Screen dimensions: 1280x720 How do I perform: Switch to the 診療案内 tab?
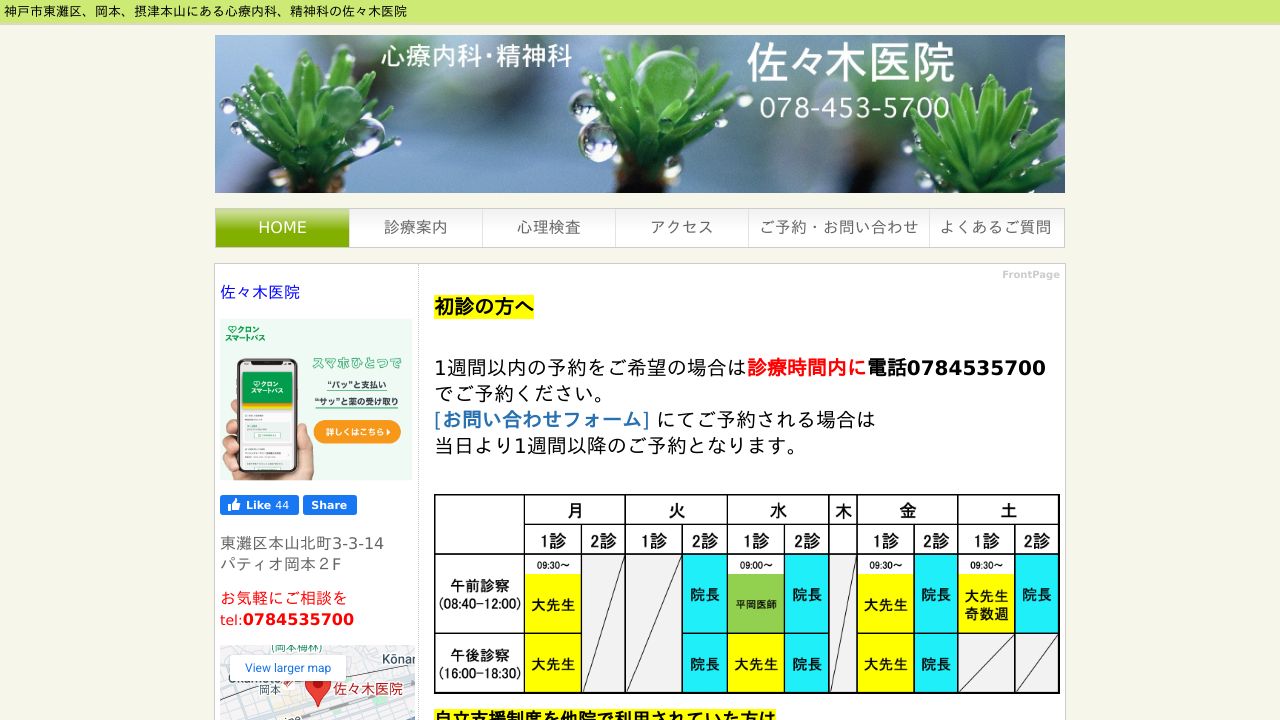pyautogui.click(x=415, y=227)
